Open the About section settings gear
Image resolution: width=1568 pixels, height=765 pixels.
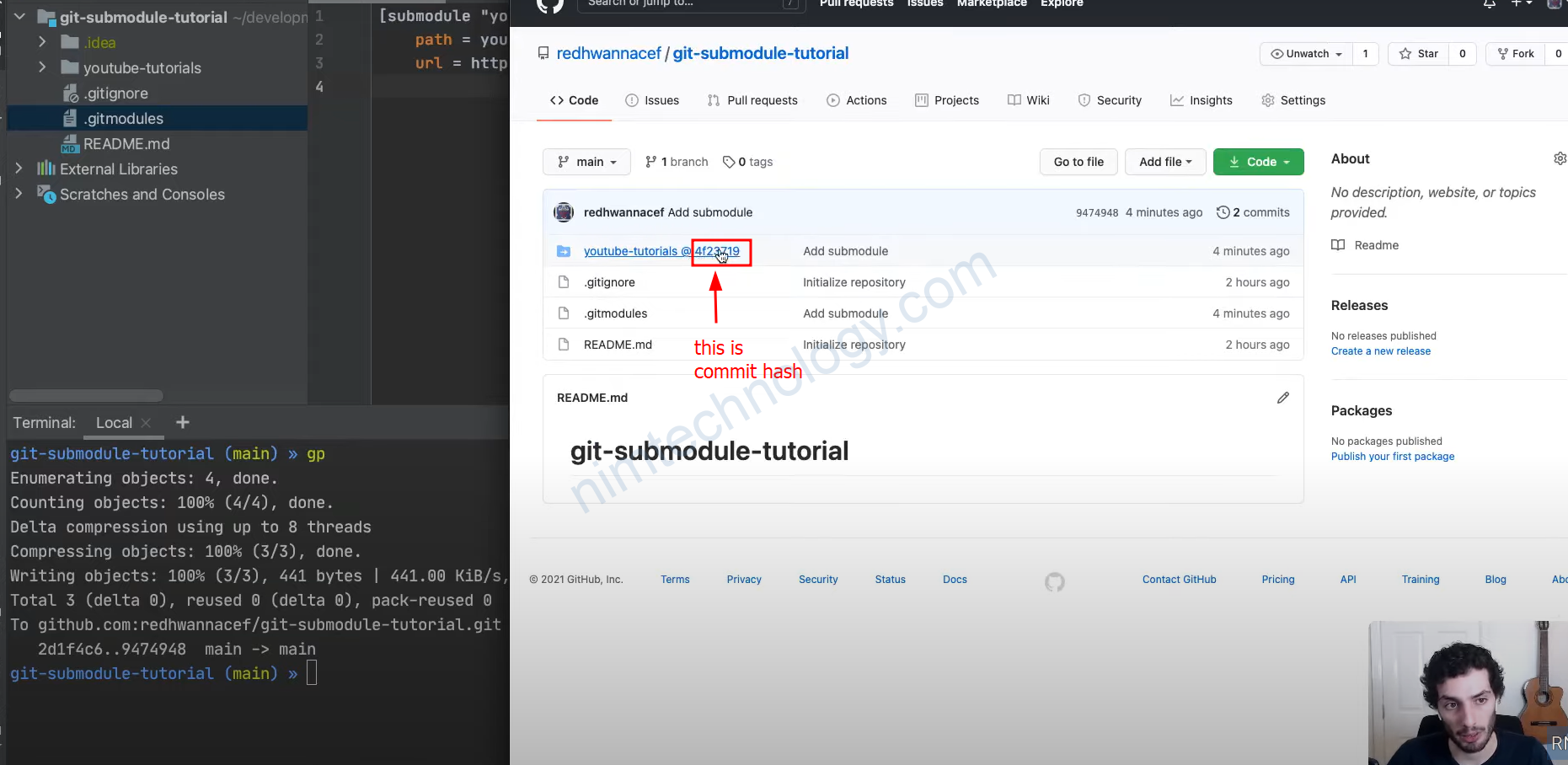tap(1560, 158)
